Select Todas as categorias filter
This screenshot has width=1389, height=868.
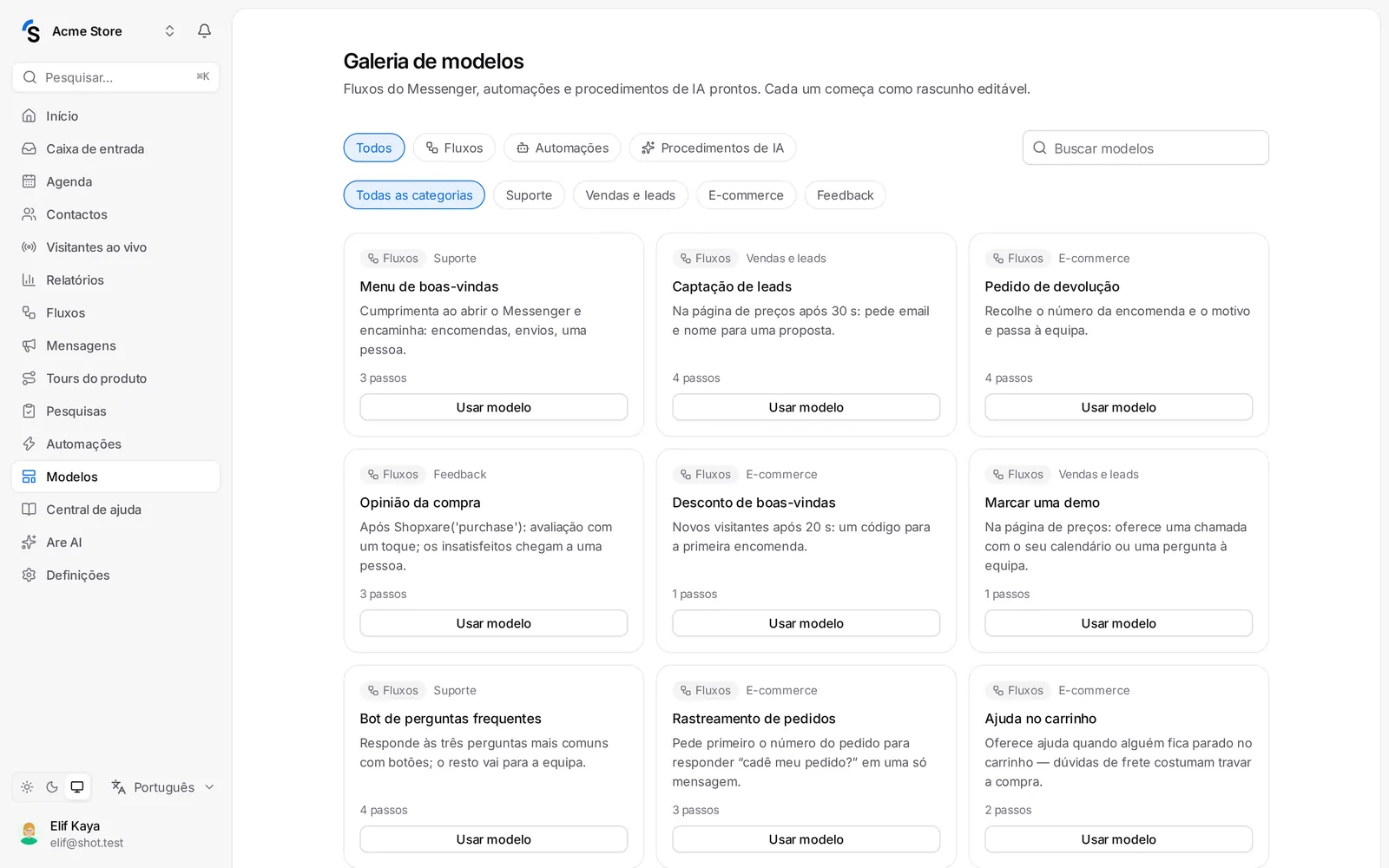[414, 195]
